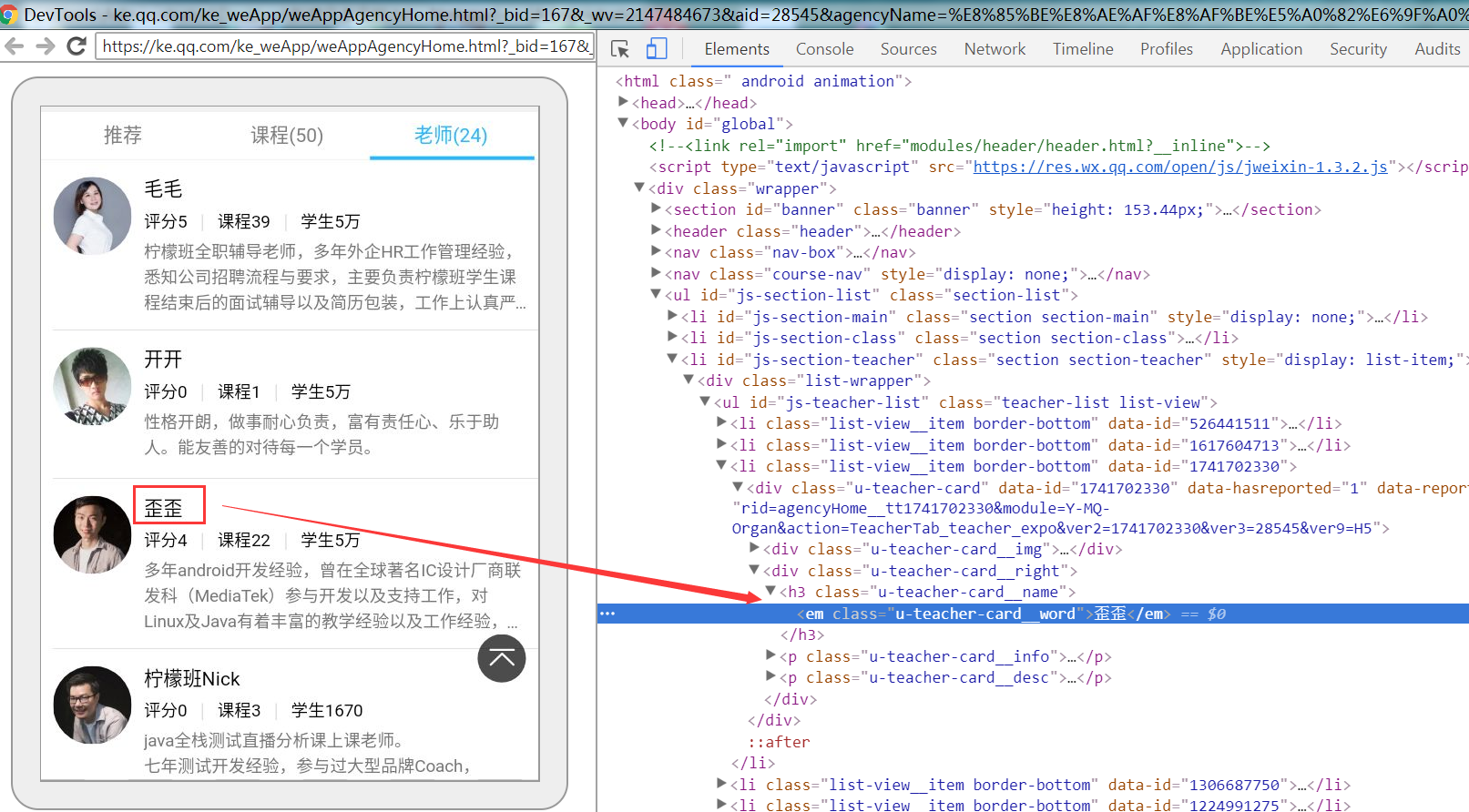Click the teacher name 歪歪
This screenshot has height=812, width=1469.
click(163, 508)
